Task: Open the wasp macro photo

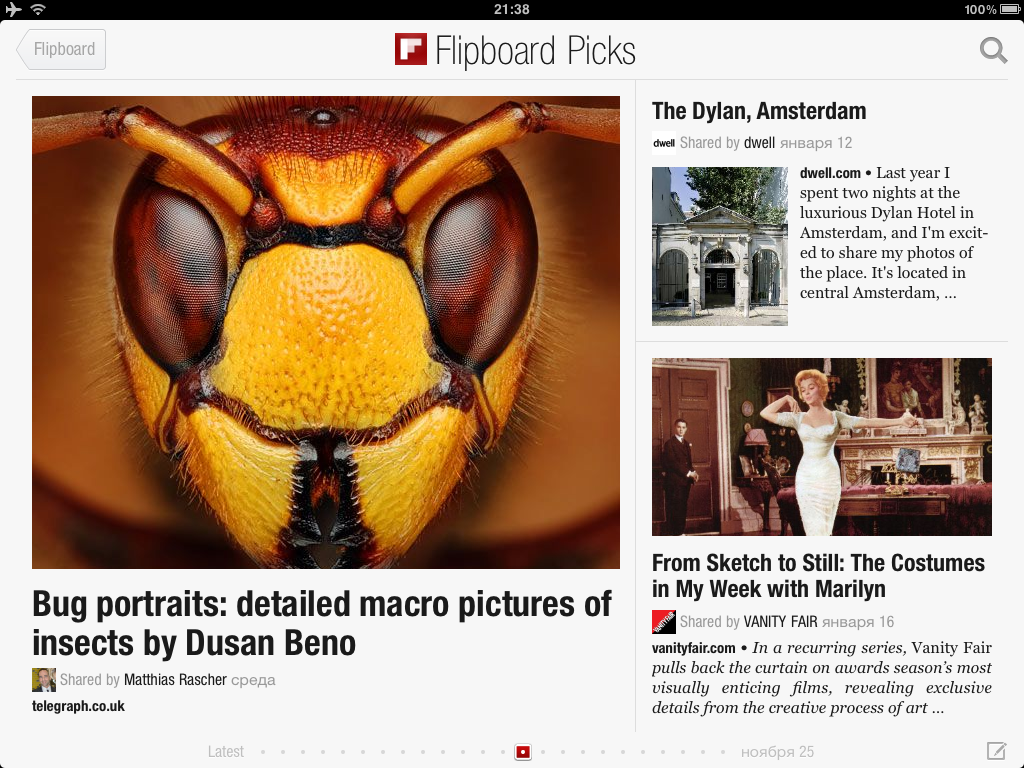Action: pos(326,332)
